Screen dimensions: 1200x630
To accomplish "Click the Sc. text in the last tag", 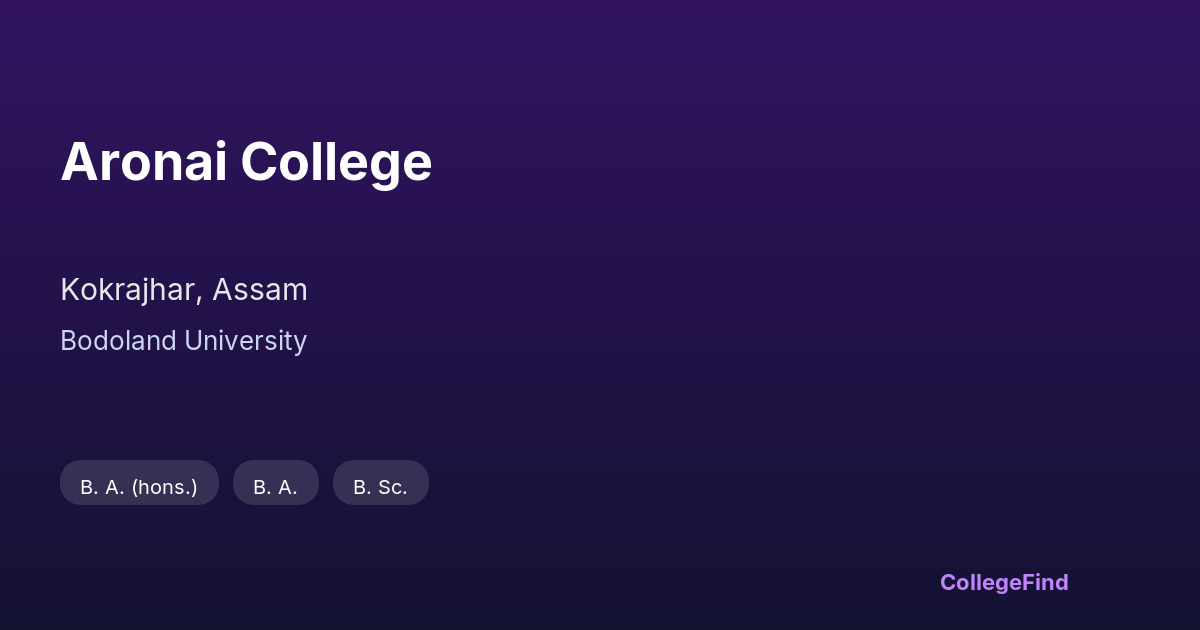I will 391,487.
